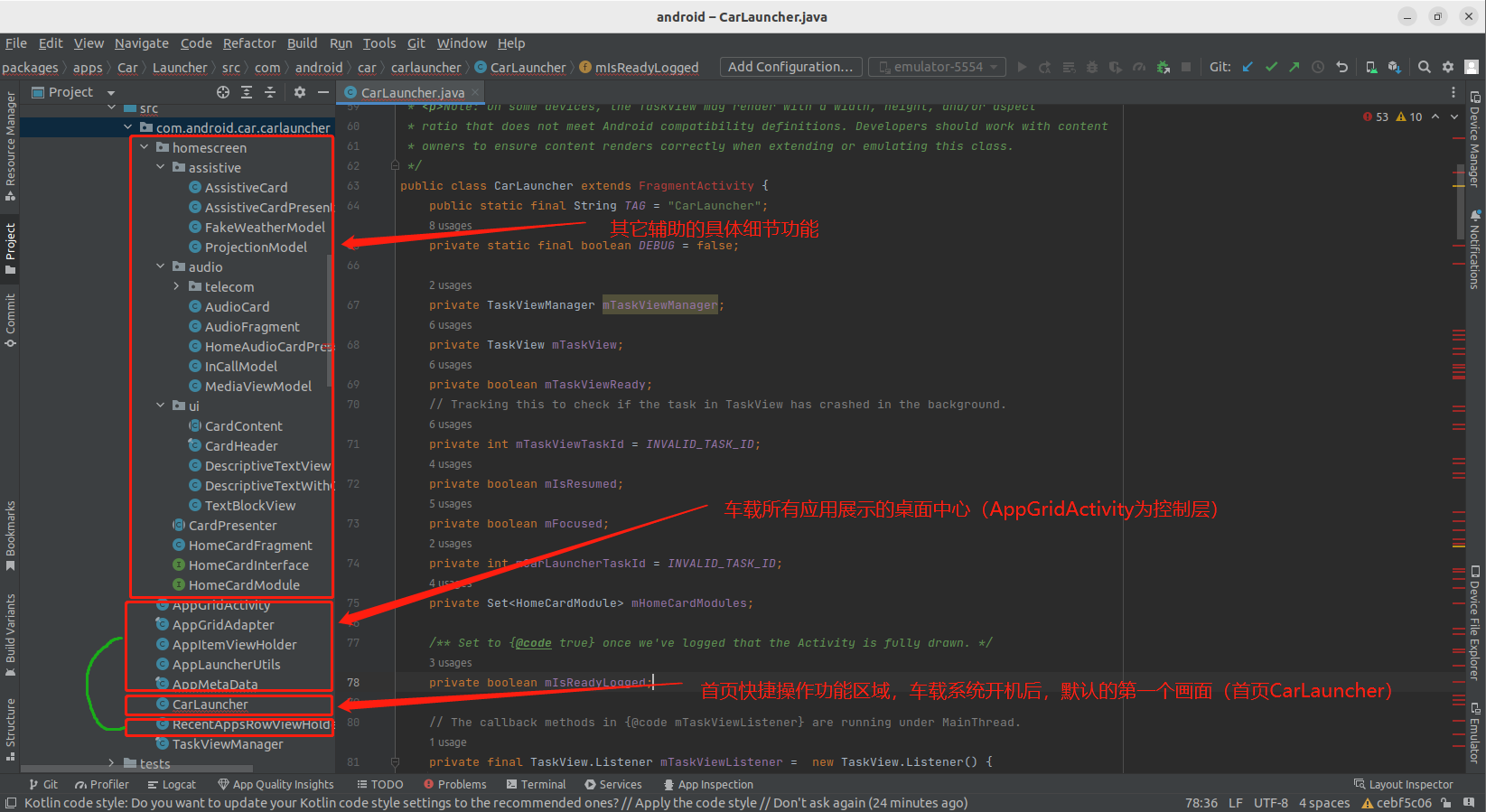The width and height of the screenshot is (1486, 812).
Task: Click the Debug app bug icon
Action: pos(1092,67)
